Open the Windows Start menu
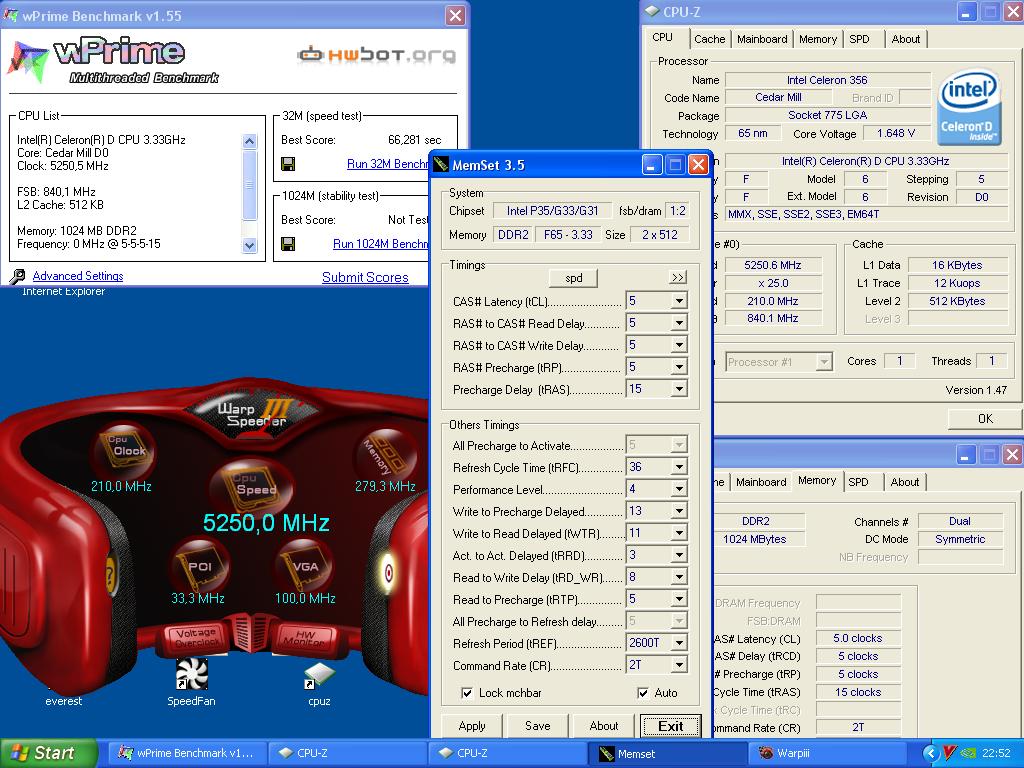Image resolution: width=1024 pixels, height=768 pixels. click(x=48, y=753)
